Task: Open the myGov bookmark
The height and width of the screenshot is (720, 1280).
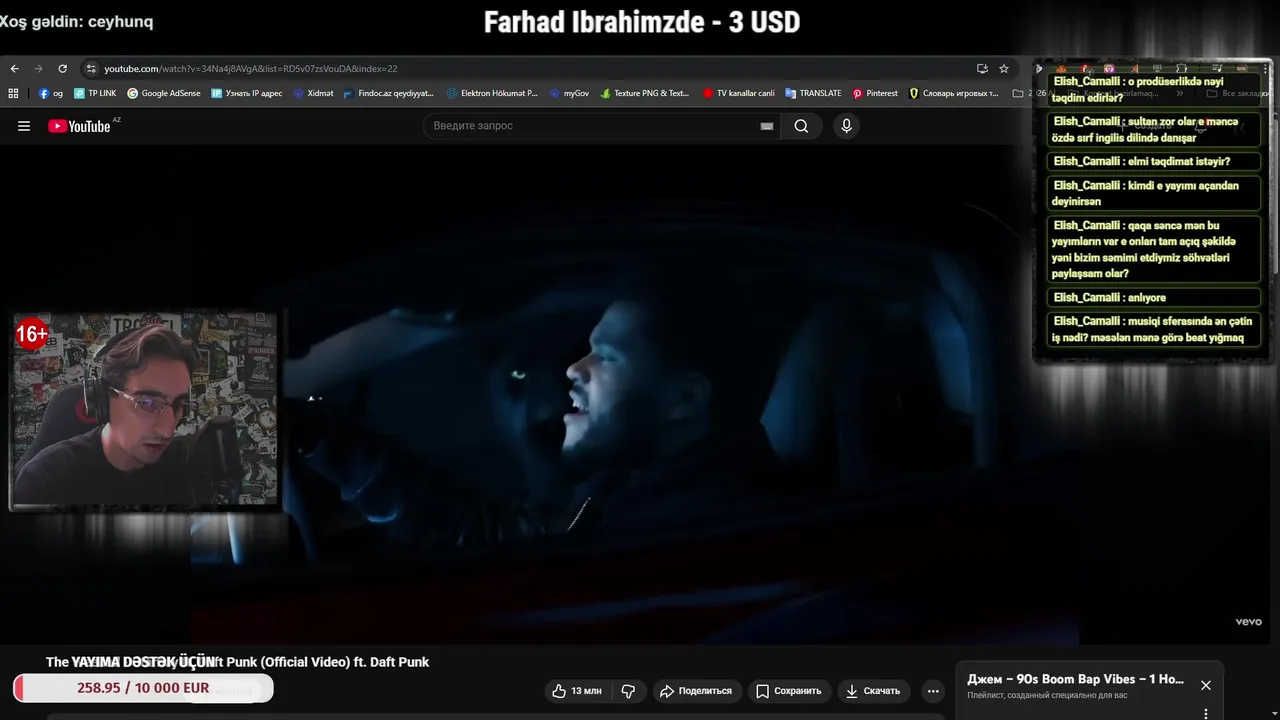Action: tap(570, 93)
